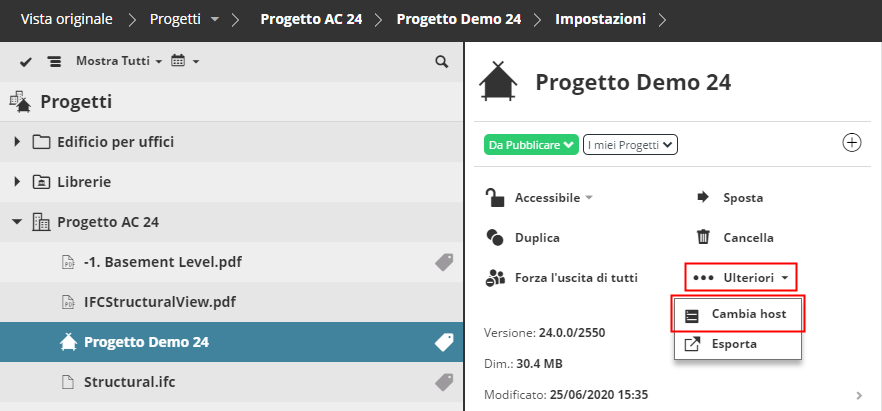Collapse the Progetto AC 24 tree node
Image resolution: width=882 pixels, height=411 pixels.
click(17, 222)
